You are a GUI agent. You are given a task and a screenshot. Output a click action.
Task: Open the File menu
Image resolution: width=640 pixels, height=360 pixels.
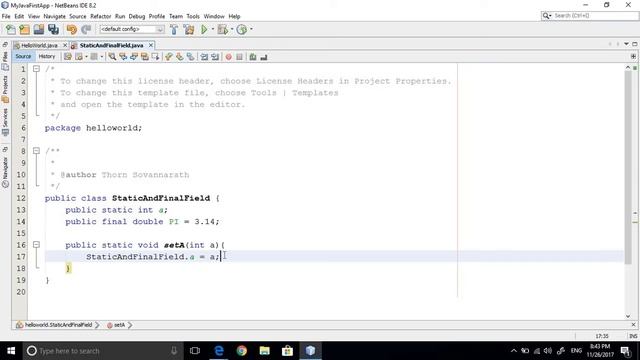pyautogui.click(x=6, y=16)
